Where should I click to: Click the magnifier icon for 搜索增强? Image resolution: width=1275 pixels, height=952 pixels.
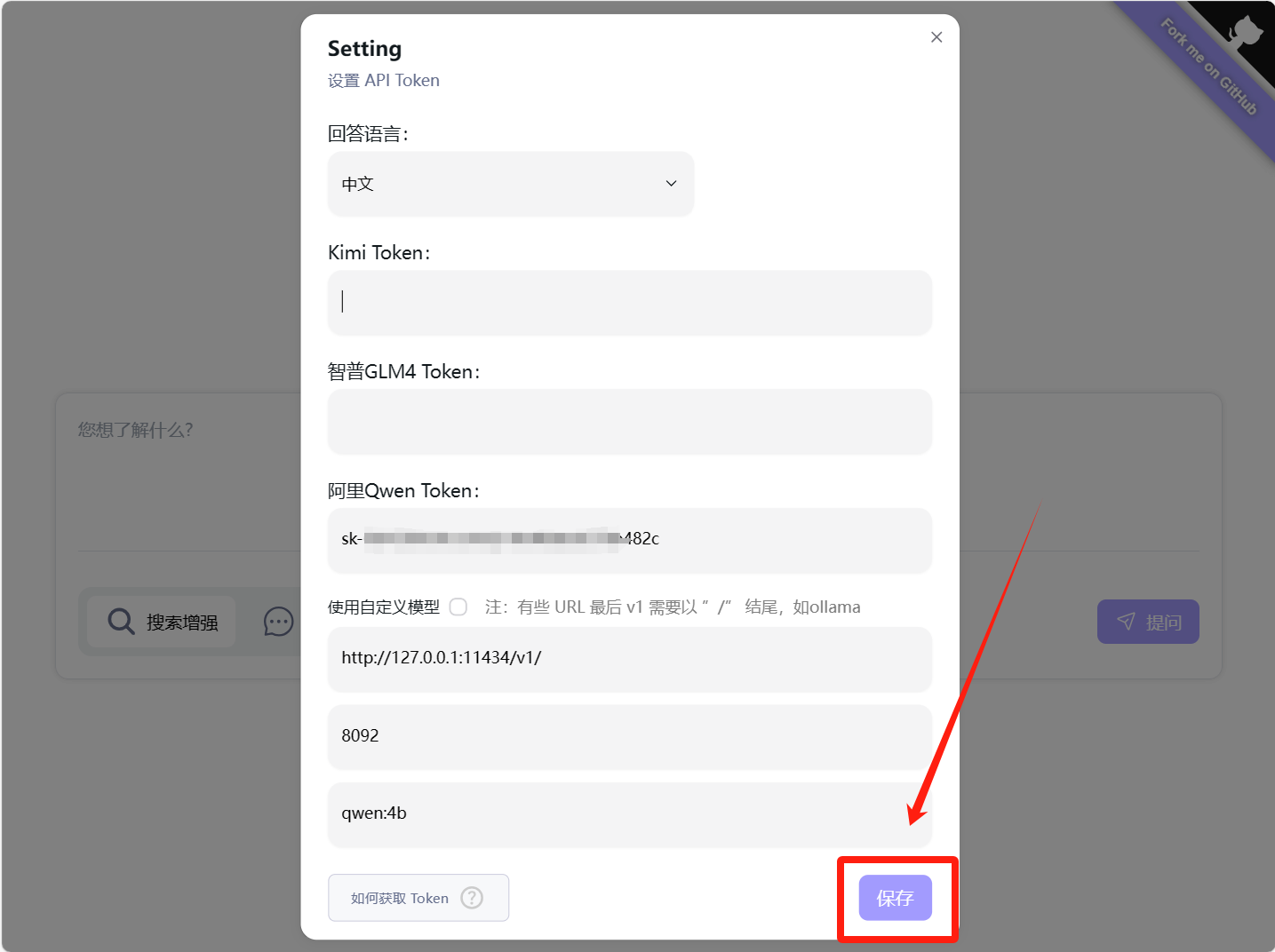pyautogui.click(x=121, y=622)
